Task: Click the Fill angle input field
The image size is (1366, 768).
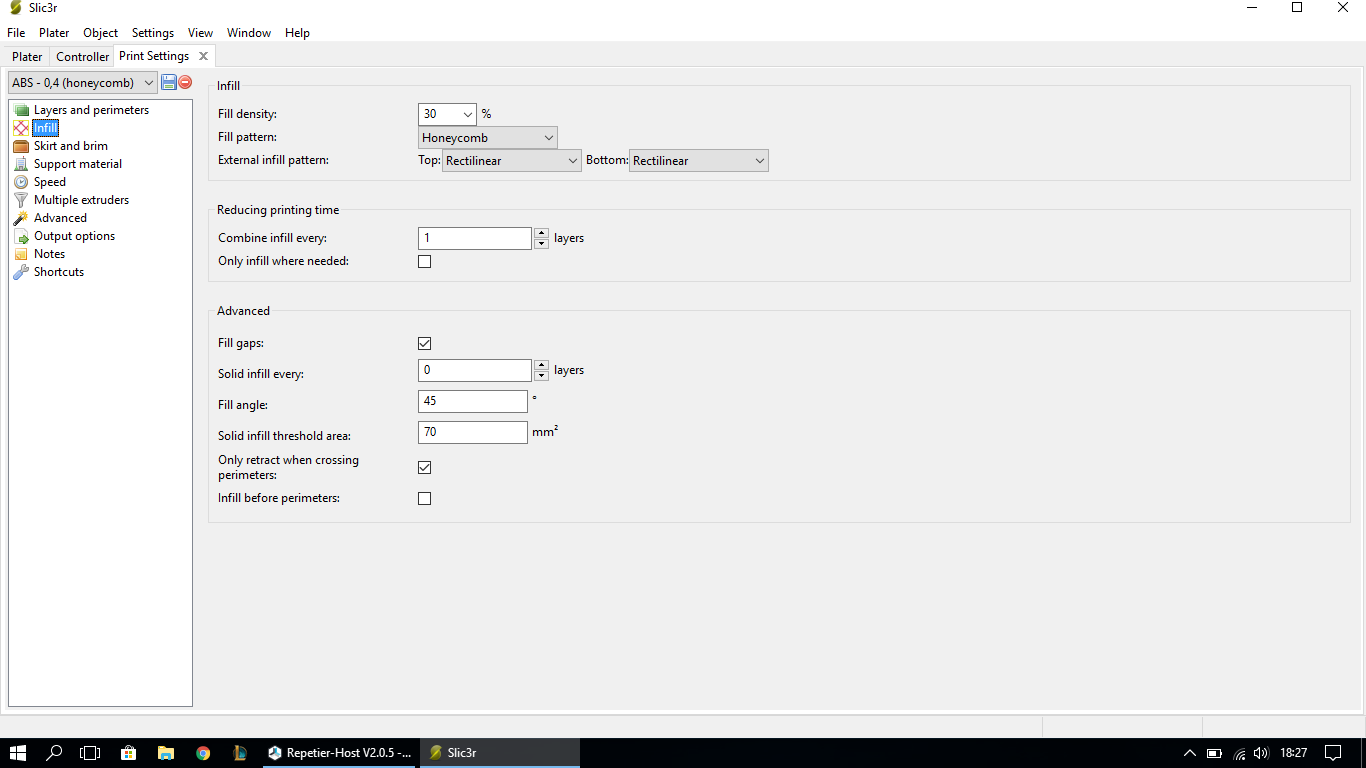Action: click(x=472, y=401)
